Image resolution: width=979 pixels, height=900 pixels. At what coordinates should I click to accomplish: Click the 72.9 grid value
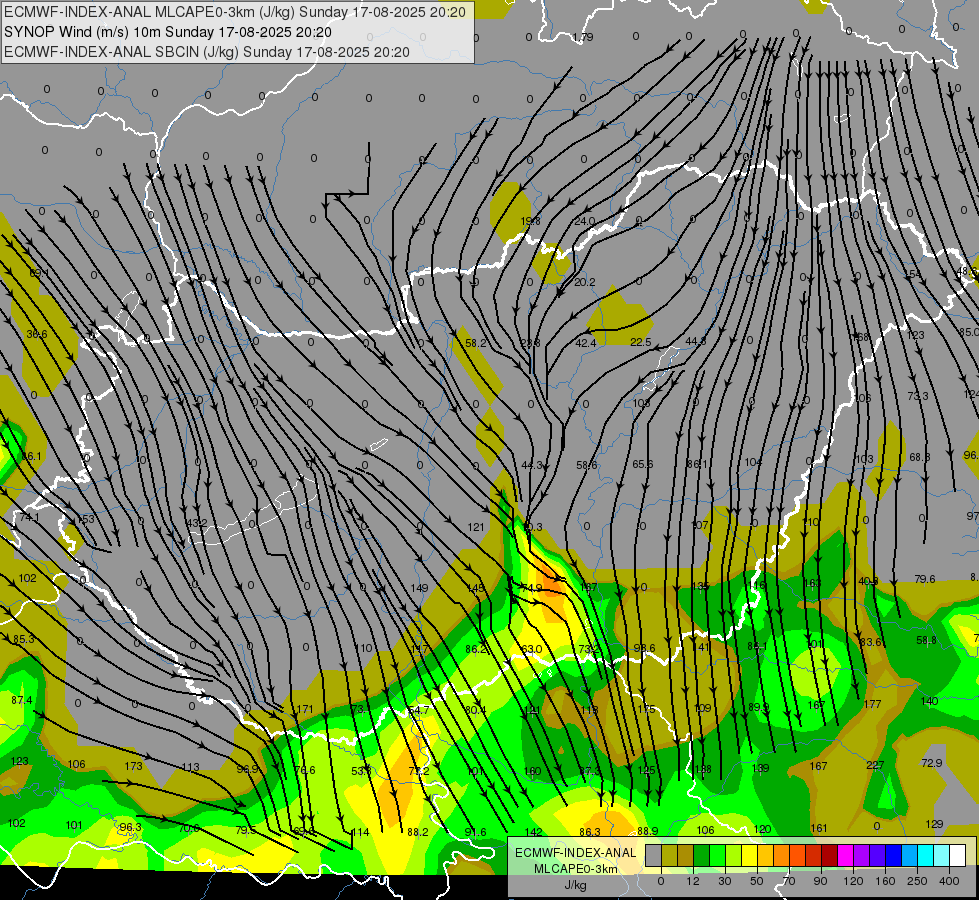[932, 763]
